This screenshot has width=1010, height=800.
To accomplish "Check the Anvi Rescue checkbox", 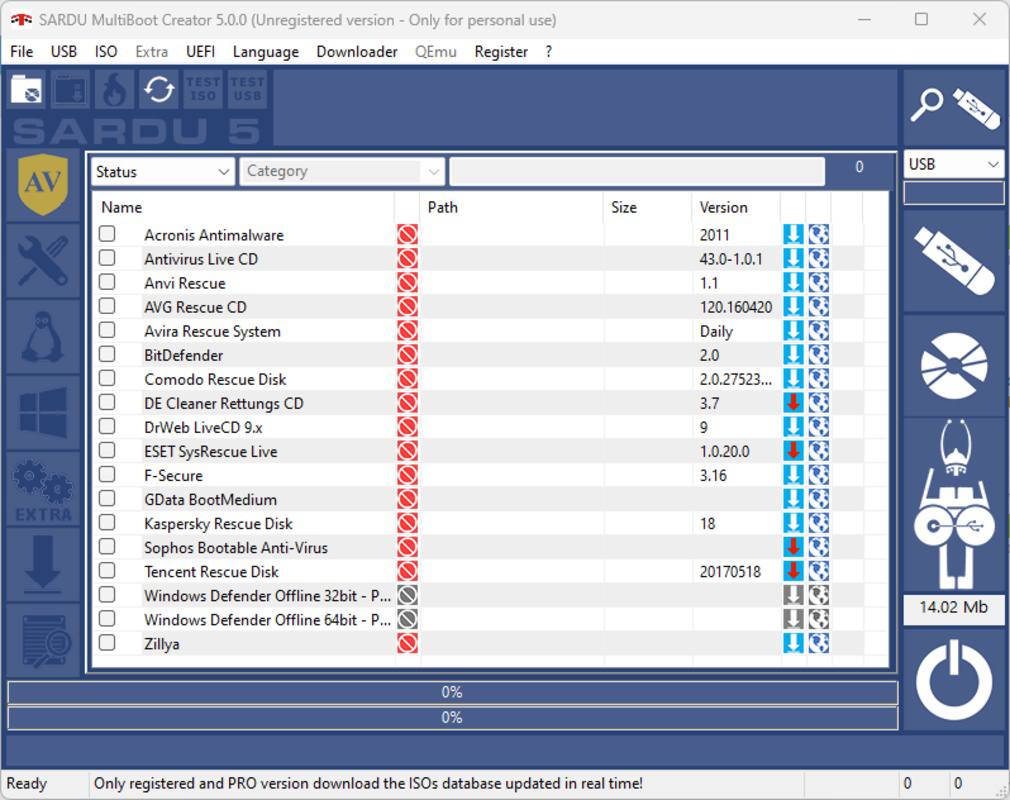I will 107,281.
